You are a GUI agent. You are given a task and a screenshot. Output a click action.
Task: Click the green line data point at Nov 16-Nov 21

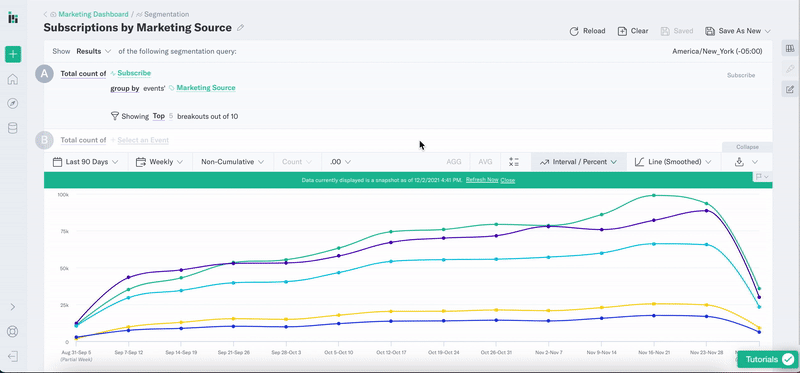pos(654,195)
